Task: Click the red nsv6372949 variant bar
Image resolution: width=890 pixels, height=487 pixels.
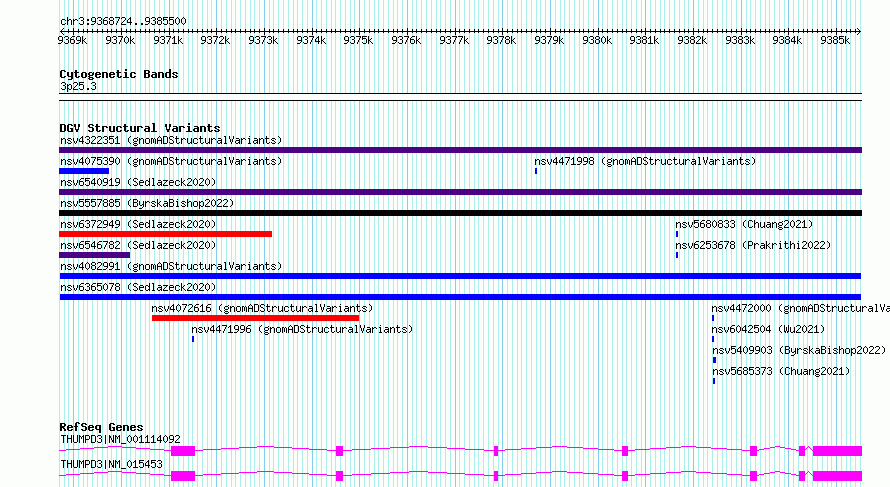Action: (x=165, y=234)
